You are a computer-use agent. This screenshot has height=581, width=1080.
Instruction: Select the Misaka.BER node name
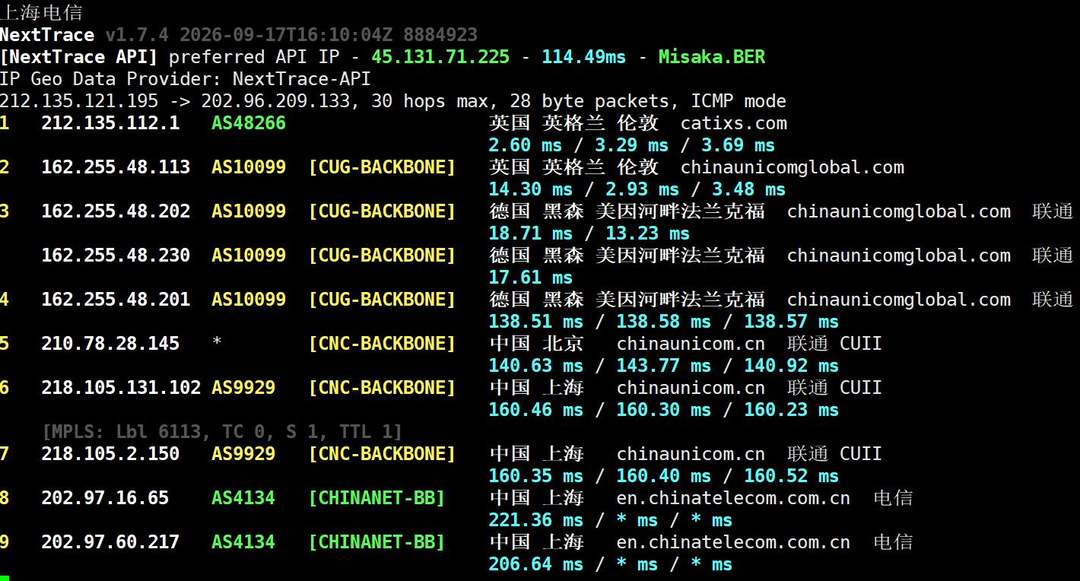coord(712,56)
